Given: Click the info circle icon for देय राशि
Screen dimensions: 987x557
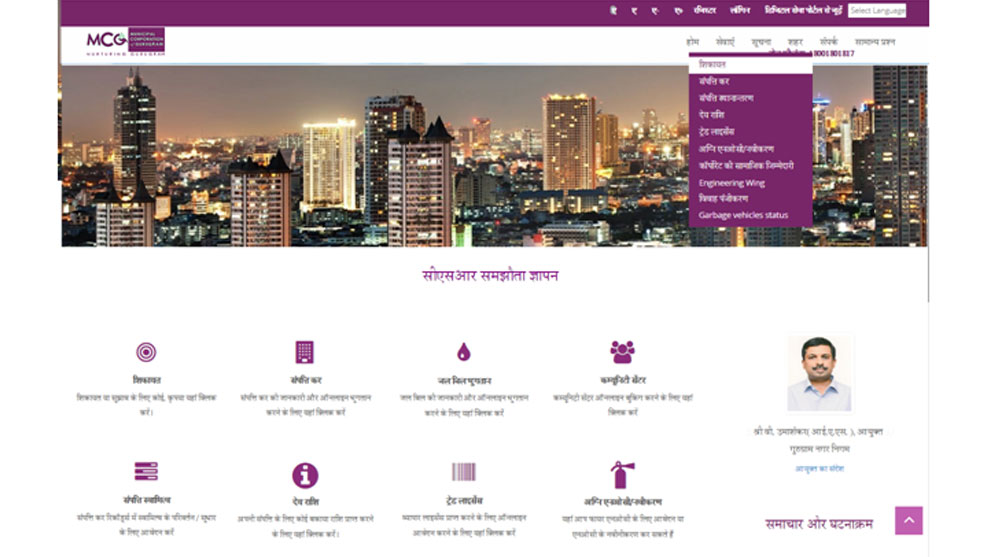Looking at the screenshot, I should (305, 475).
